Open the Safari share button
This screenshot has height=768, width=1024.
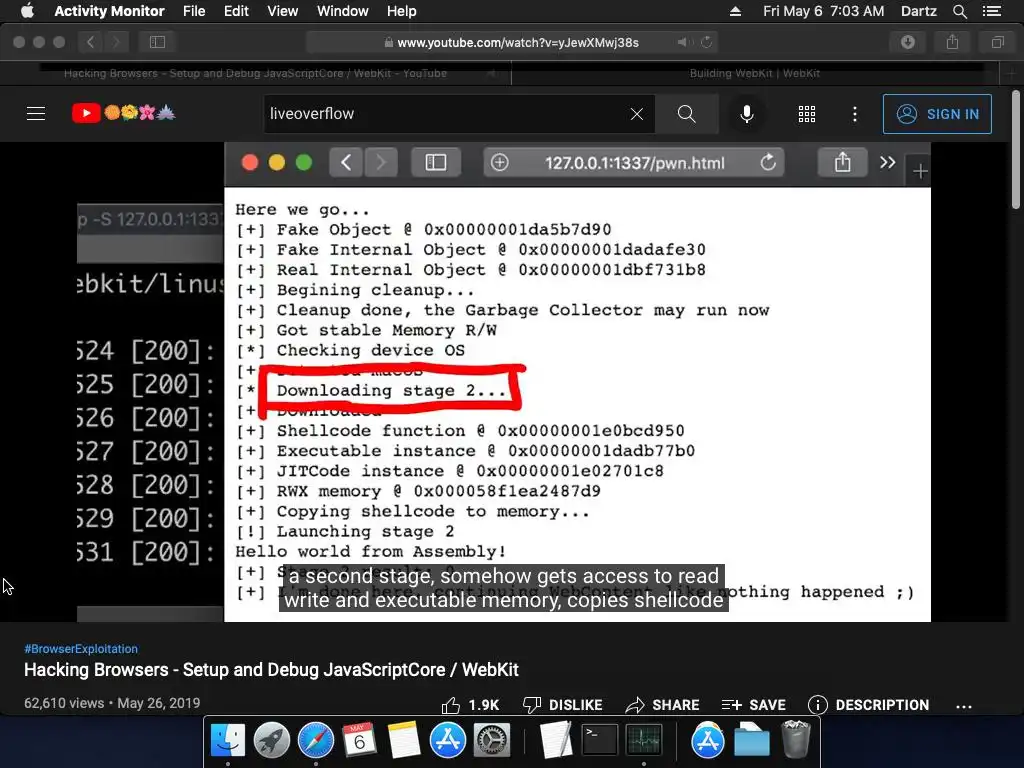tap(953, 42)
